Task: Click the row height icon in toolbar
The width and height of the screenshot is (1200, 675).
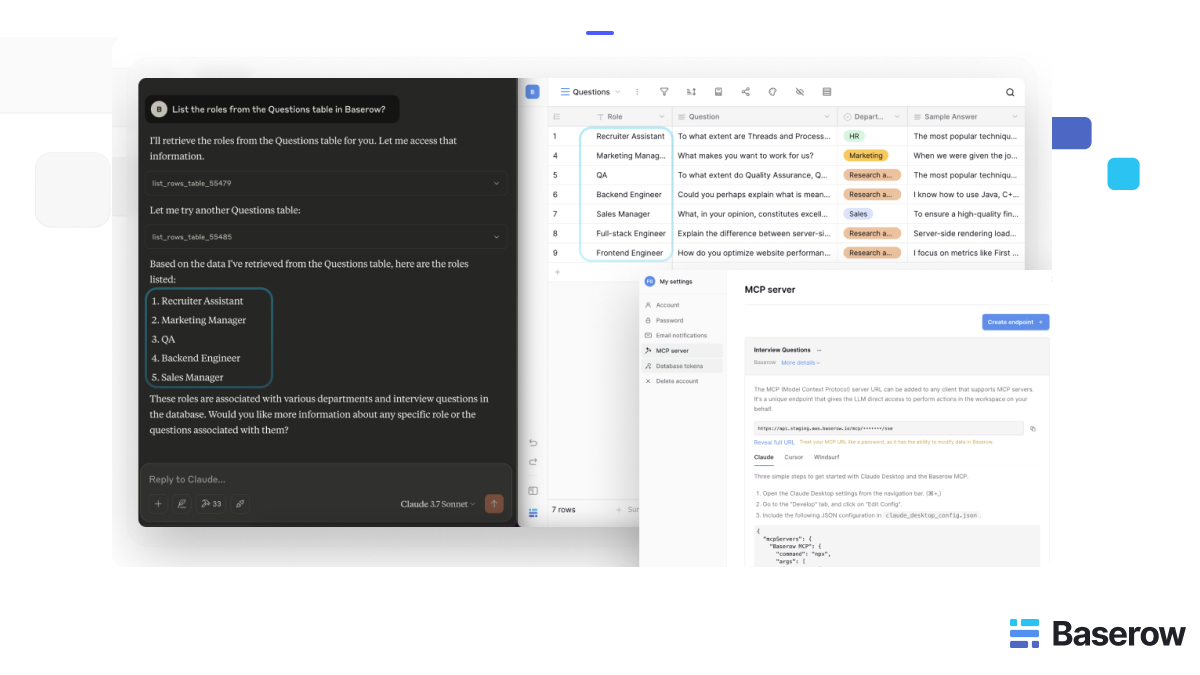Action: 826,92
